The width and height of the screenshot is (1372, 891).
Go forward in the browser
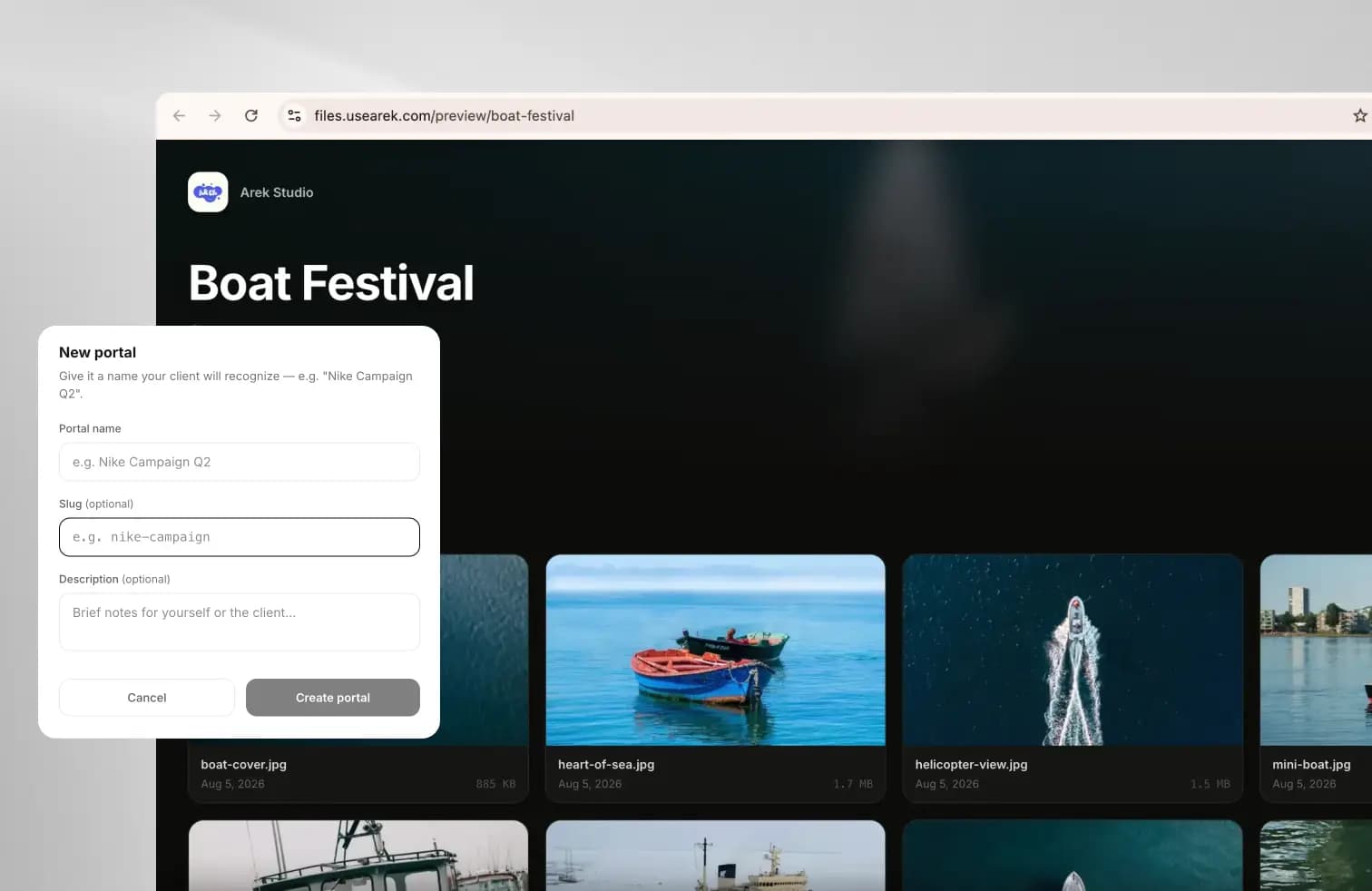coord(215,116)
